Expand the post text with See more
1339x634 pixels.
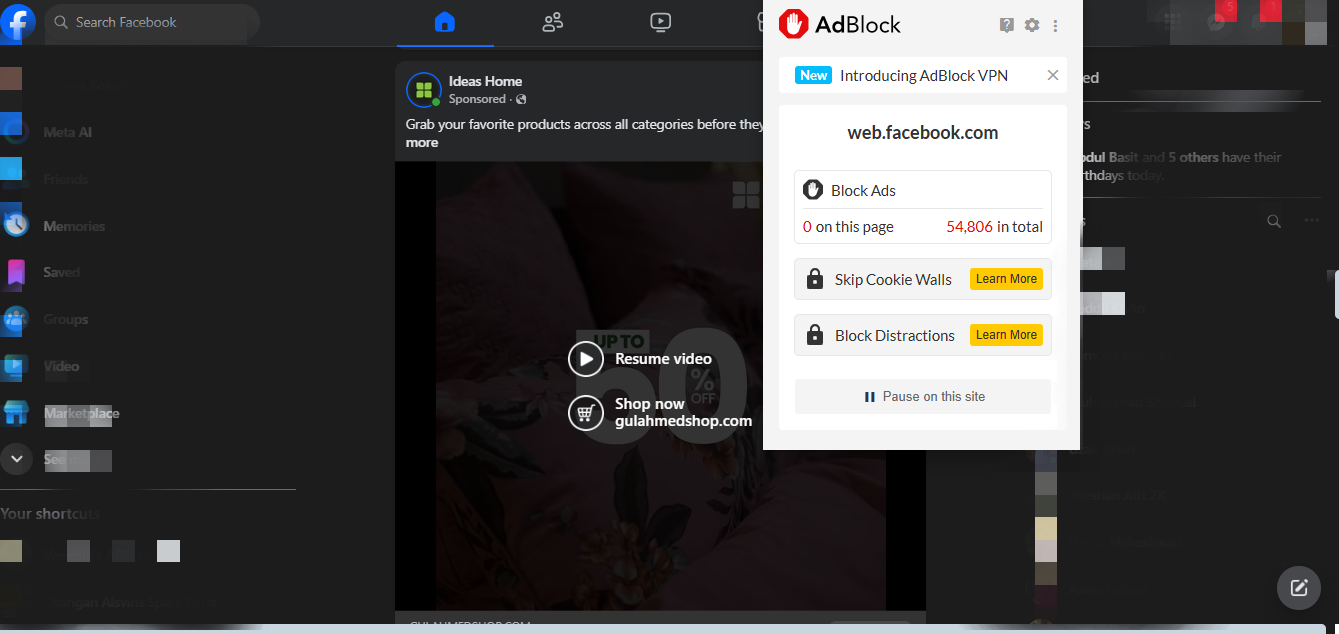(422, 142)
